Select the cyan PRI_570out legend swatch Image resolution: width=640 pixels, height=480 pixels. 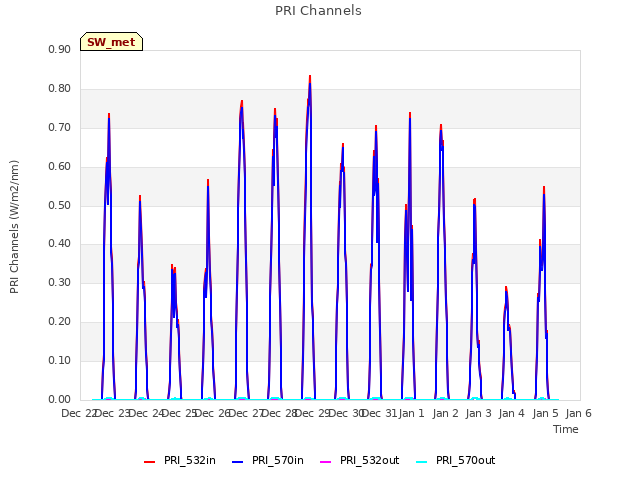(x=422, y=462)
